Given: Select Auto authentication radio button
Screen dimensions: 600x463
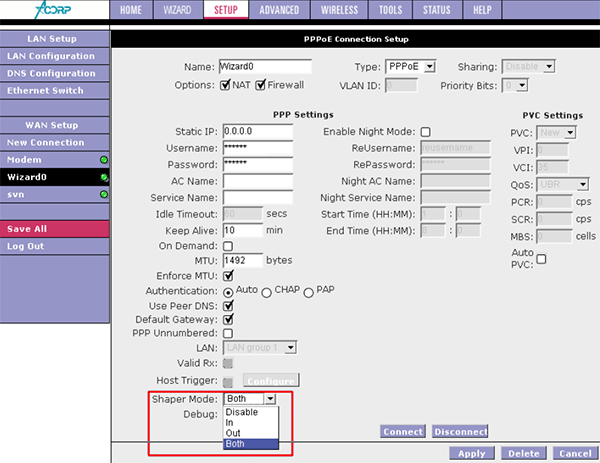Looking at the screenshot, I should click(228, 293).
